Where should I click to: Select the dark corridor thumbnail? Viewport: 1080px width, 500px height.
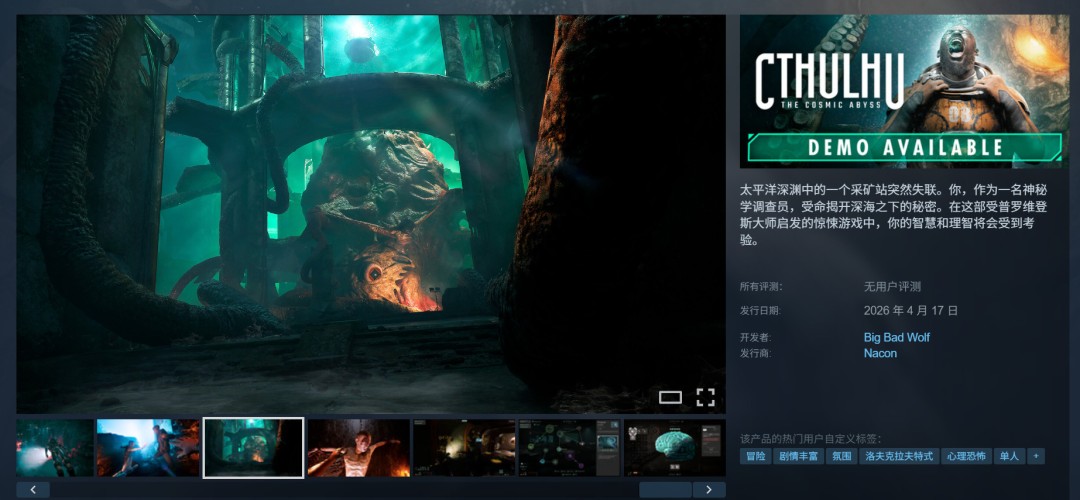coord(464,447)
